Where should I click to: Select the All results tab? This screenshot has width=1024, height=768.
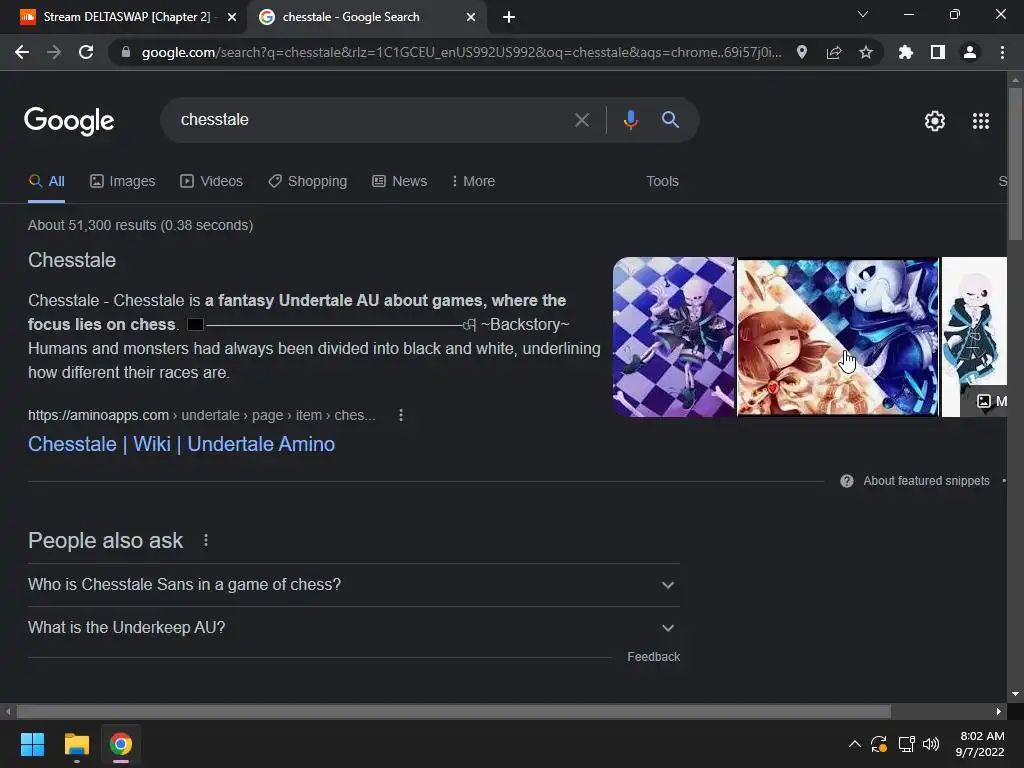click(46, 181)
